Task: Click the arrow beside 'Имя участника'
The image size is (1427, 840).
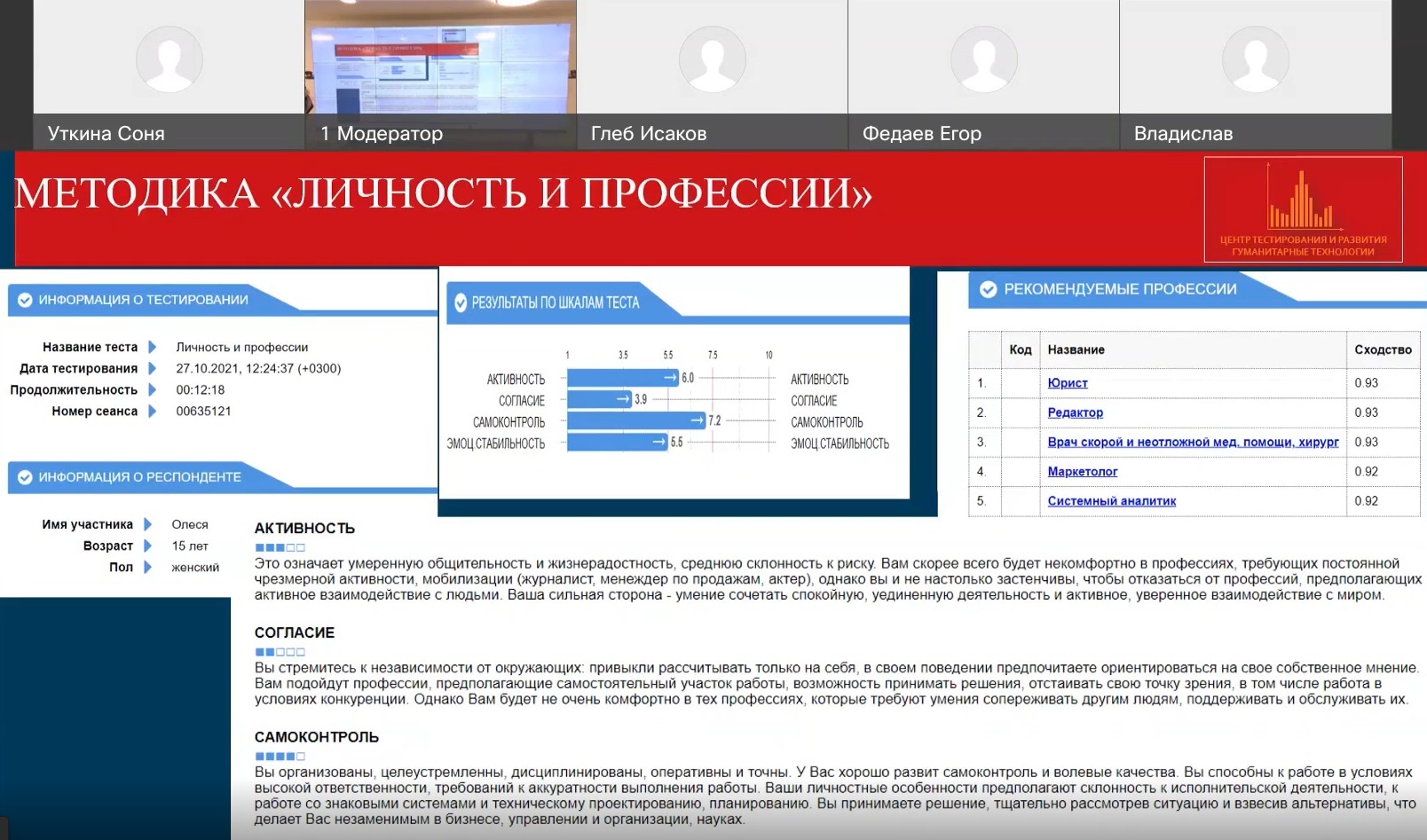Action: pos(147,525)
